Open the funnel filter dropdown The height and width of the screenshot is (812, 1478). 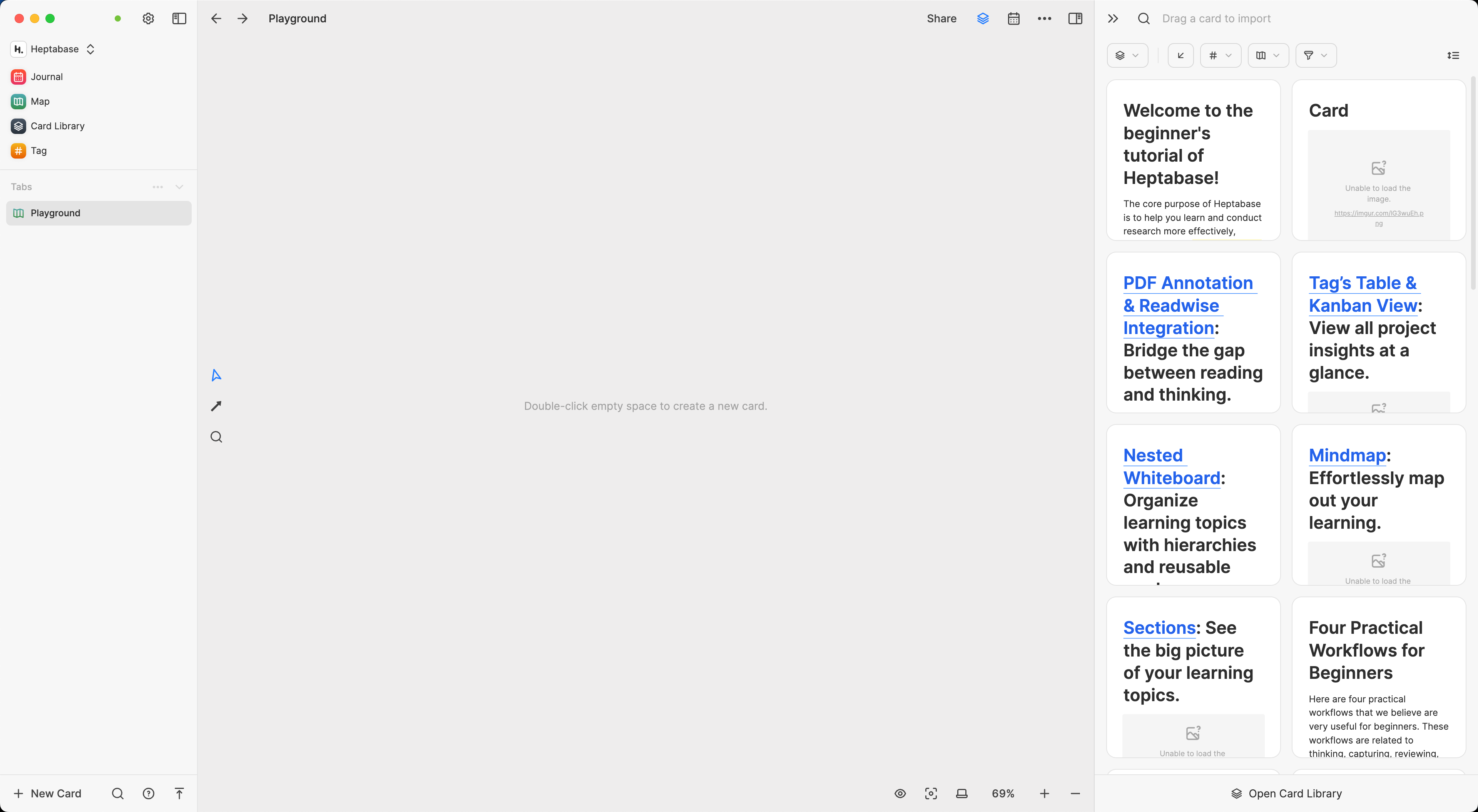tap(1316, 55)
